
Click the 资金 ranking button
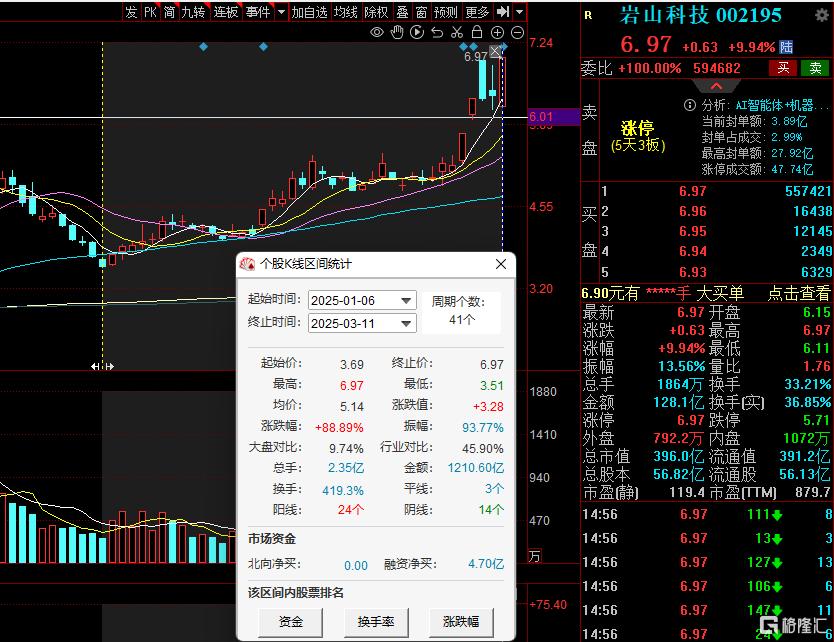click(290, 622)
